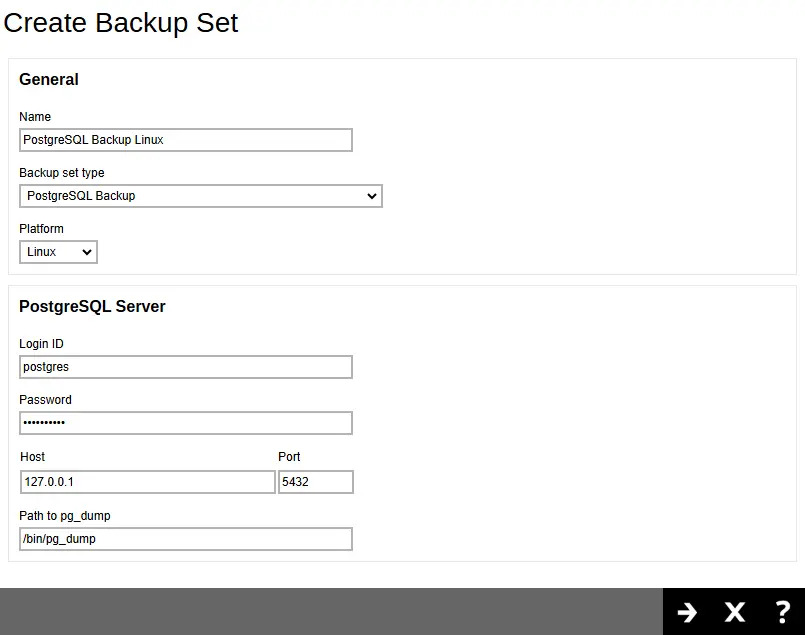
Task: Click the Port label text
Action: point(289,457)
